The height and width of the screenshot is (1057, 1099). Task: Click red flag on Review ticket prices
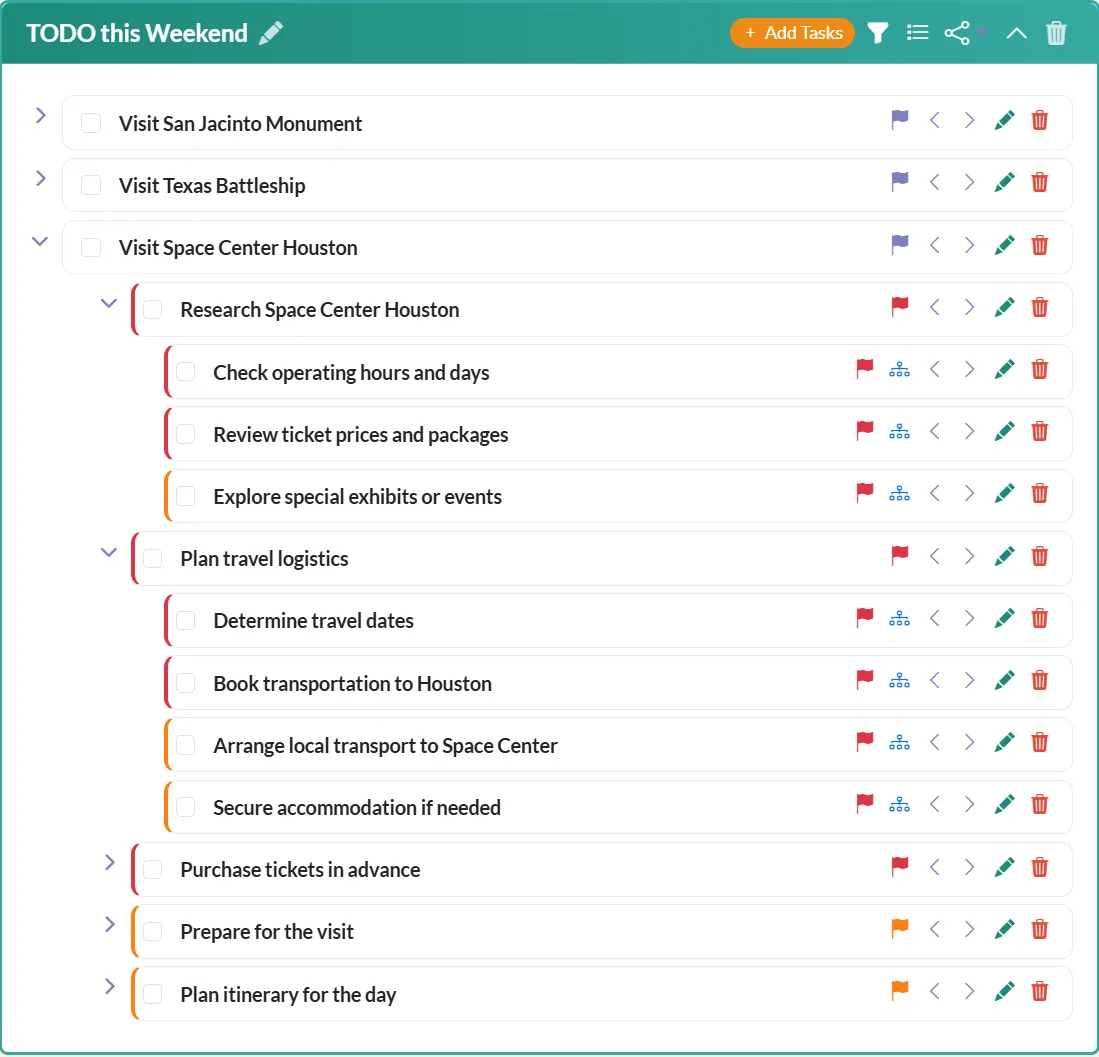pos(865,432)
